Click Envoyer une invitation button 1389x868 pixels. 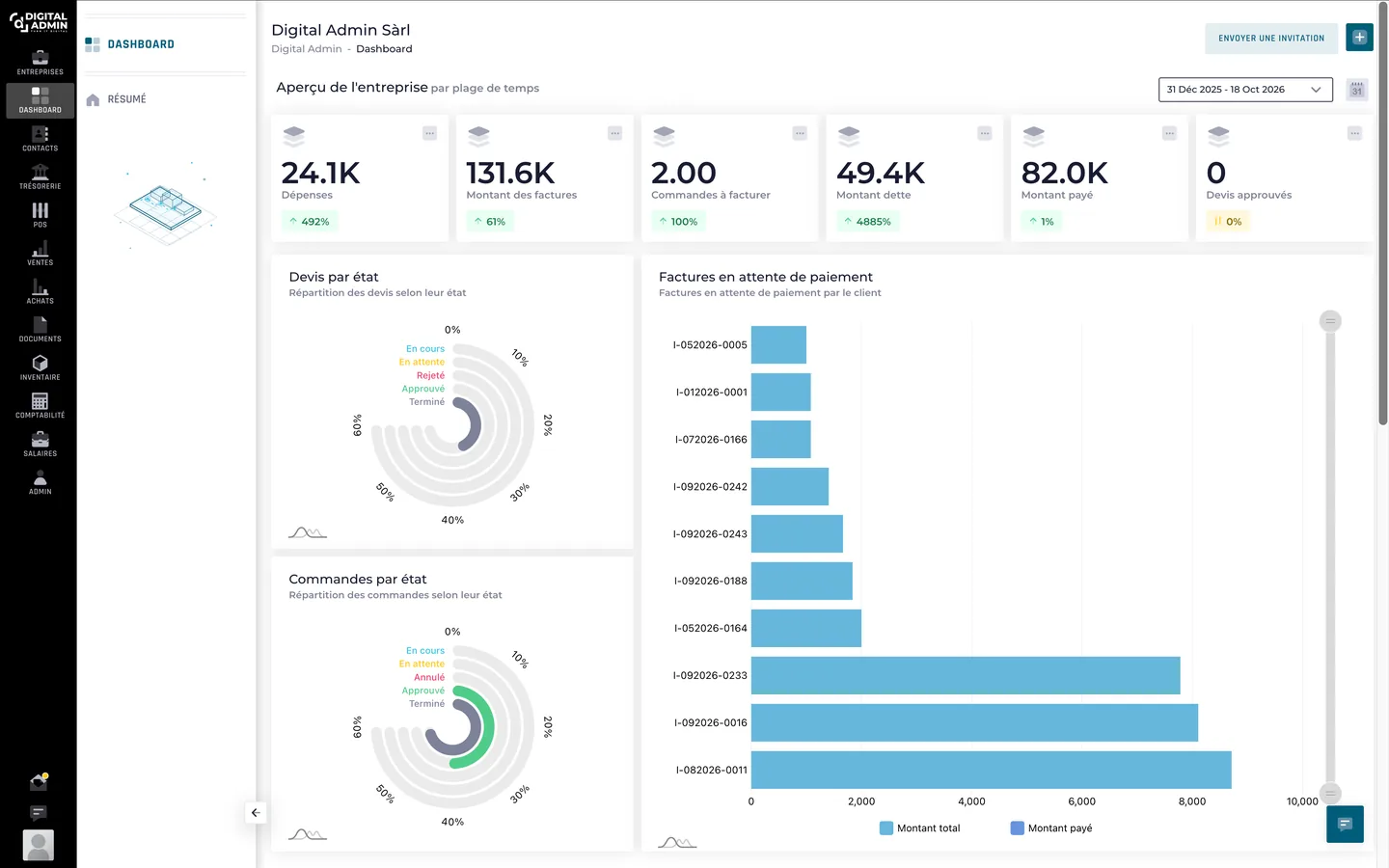[1271, 38]
